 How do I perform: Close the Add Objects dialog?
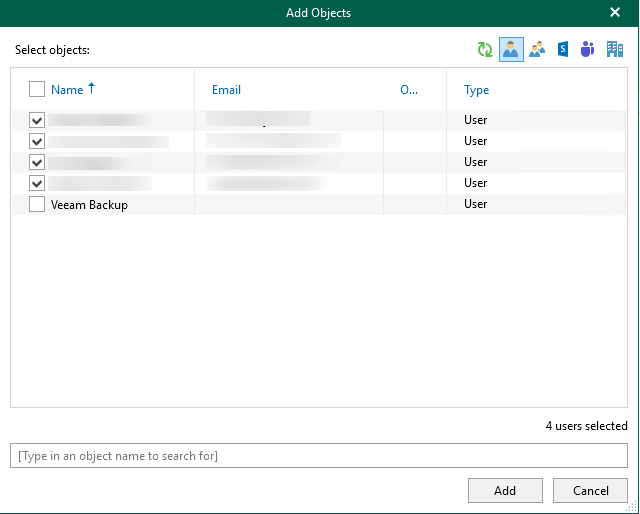point(615,13)
